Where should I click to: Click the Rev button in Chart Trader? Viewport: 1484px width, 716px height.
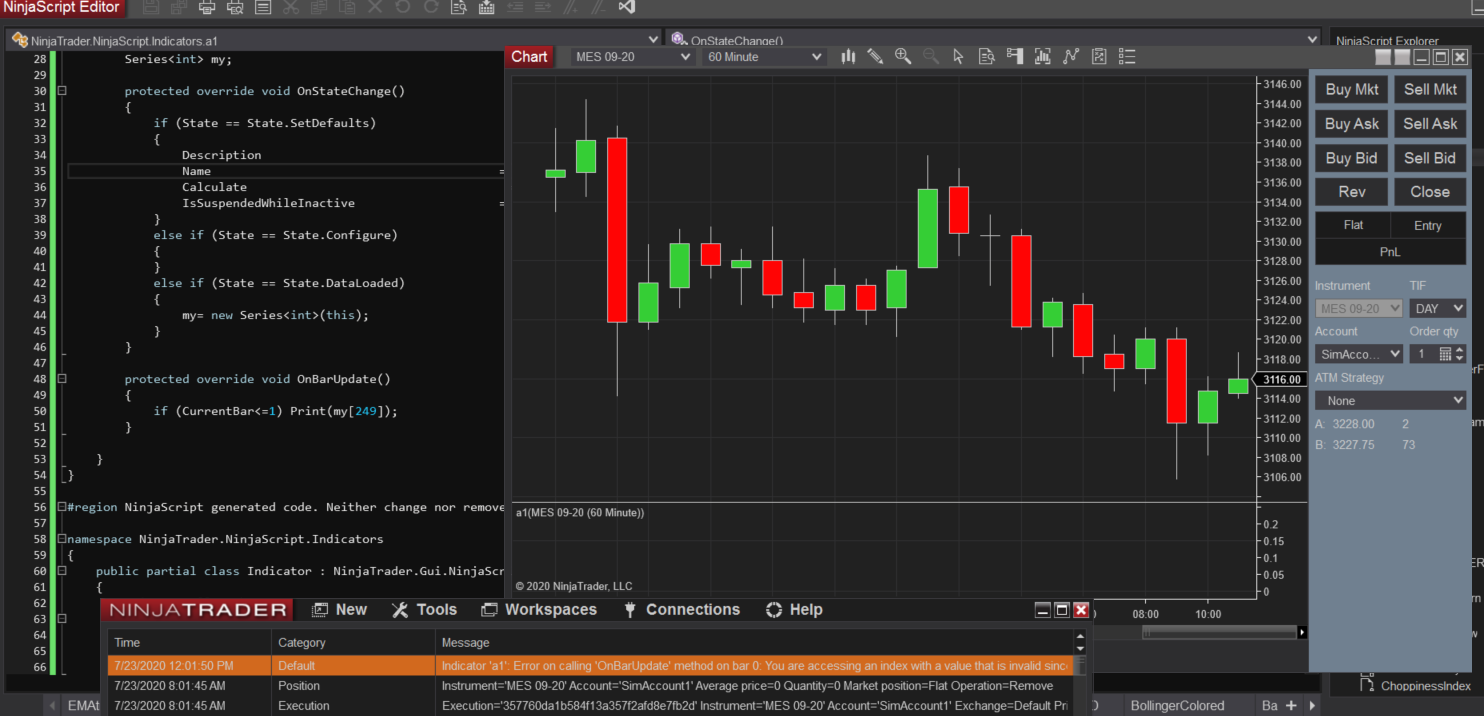coord(1351,192)
